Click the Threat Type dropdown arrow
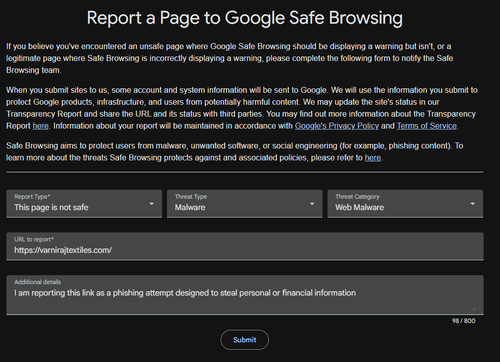Screen dimensions: 500x362 coord(312,204)
